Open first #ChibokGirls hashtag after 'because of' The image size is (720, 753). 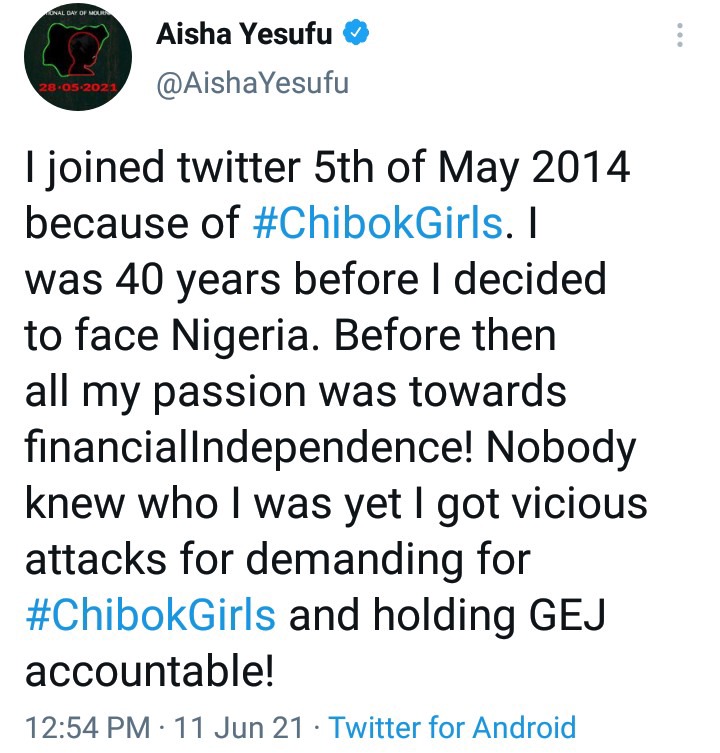click(x=377, y=224)
